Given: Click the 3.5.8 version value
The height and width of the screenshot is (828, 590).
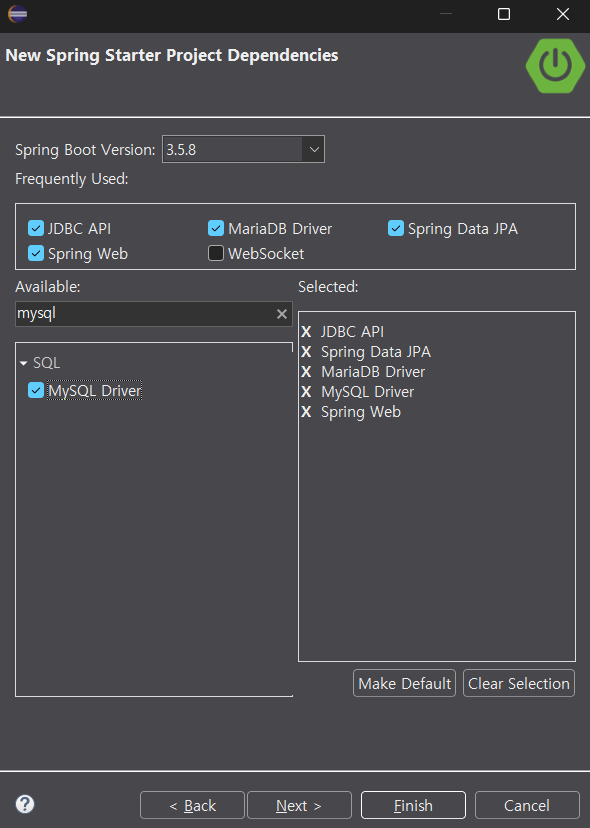Looking at the screenshot, I should pyautogui.click(x=181, y=150).
